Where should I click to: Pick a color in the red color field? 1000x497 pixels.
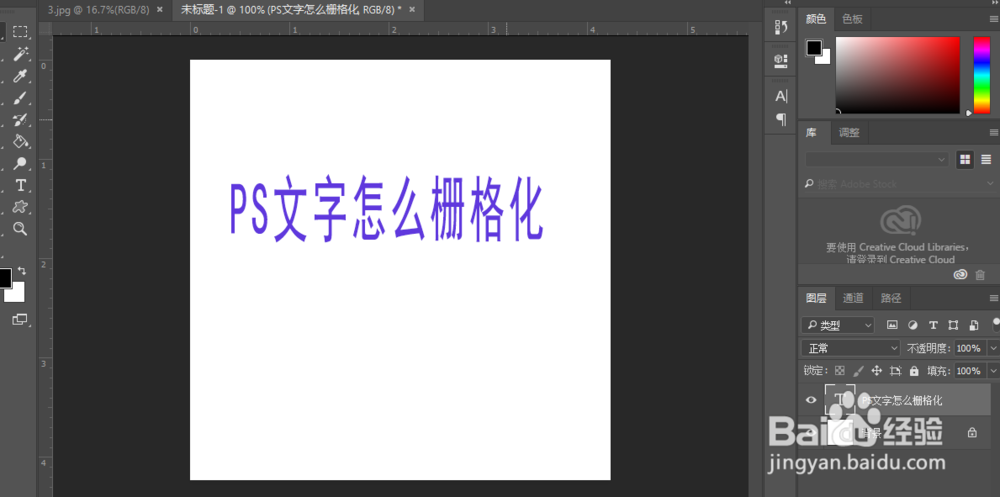coord(897,75)
